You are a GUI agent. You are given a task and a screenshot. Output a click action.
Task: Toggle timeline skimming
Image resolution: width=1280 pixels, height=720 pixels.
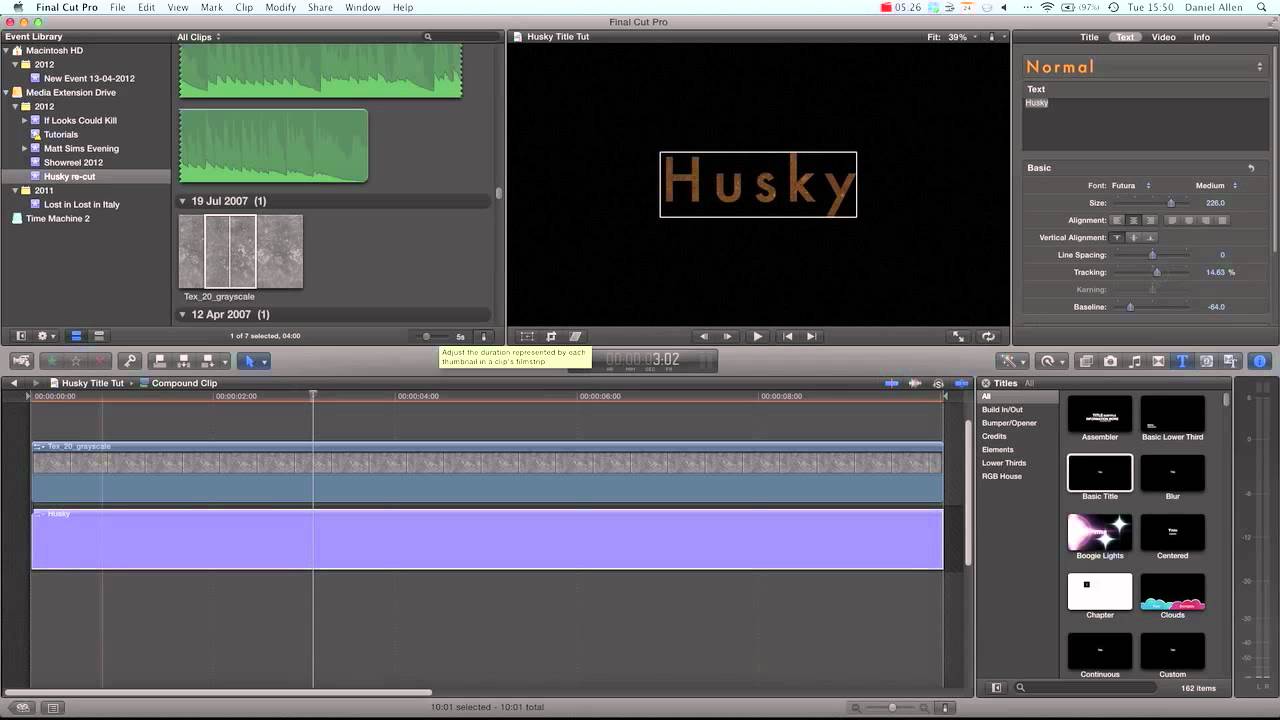[892, 383]
